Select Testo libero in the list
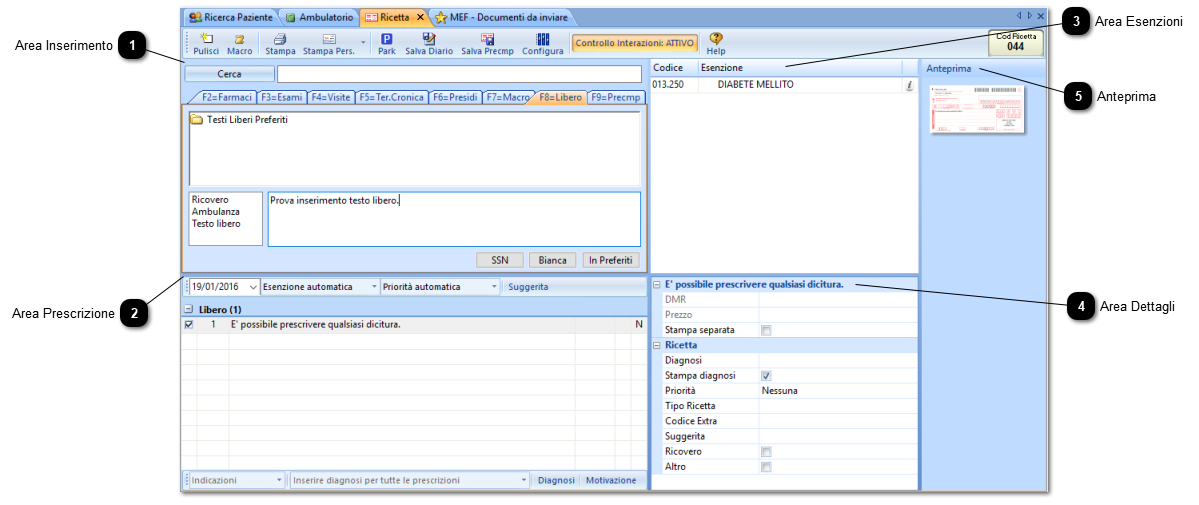 pos(216,224)
